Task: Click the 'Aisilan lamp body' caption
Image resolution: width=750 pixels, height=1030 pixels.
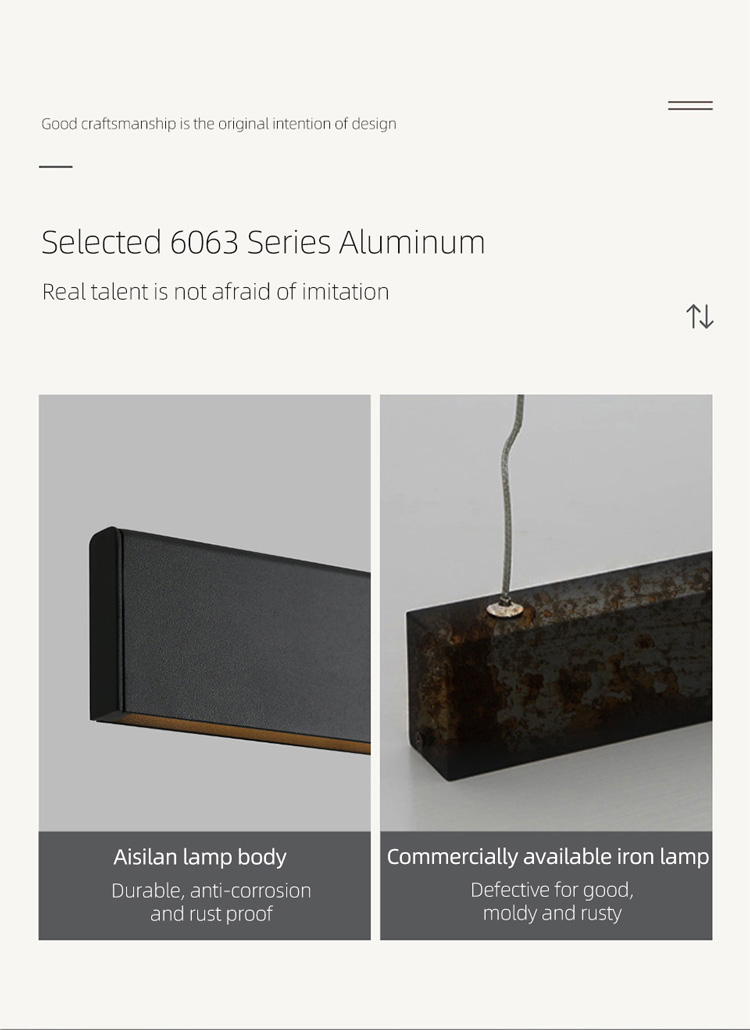Action: click(200, 857)
